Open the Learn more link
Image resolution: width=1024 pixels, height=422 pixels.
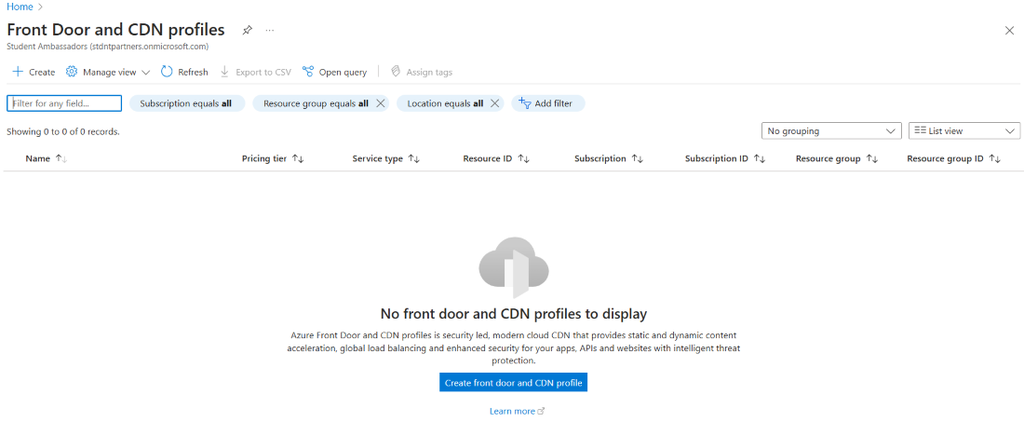[x=517, y=412]
